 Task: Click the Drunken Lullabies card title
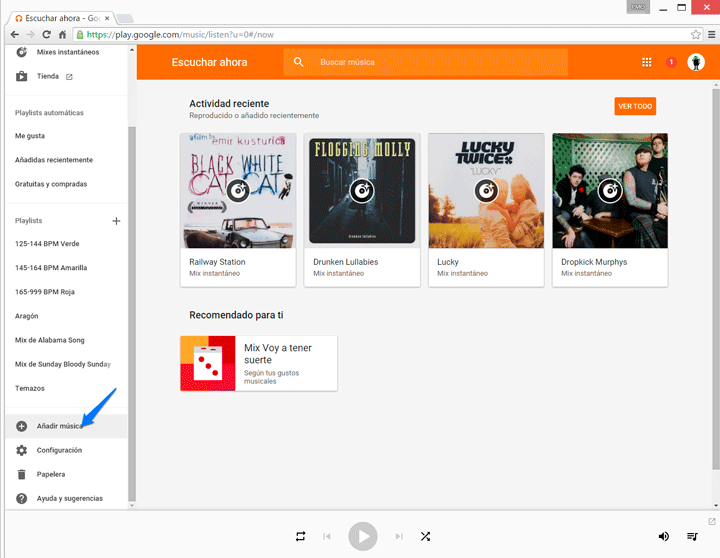click(346, 262)
